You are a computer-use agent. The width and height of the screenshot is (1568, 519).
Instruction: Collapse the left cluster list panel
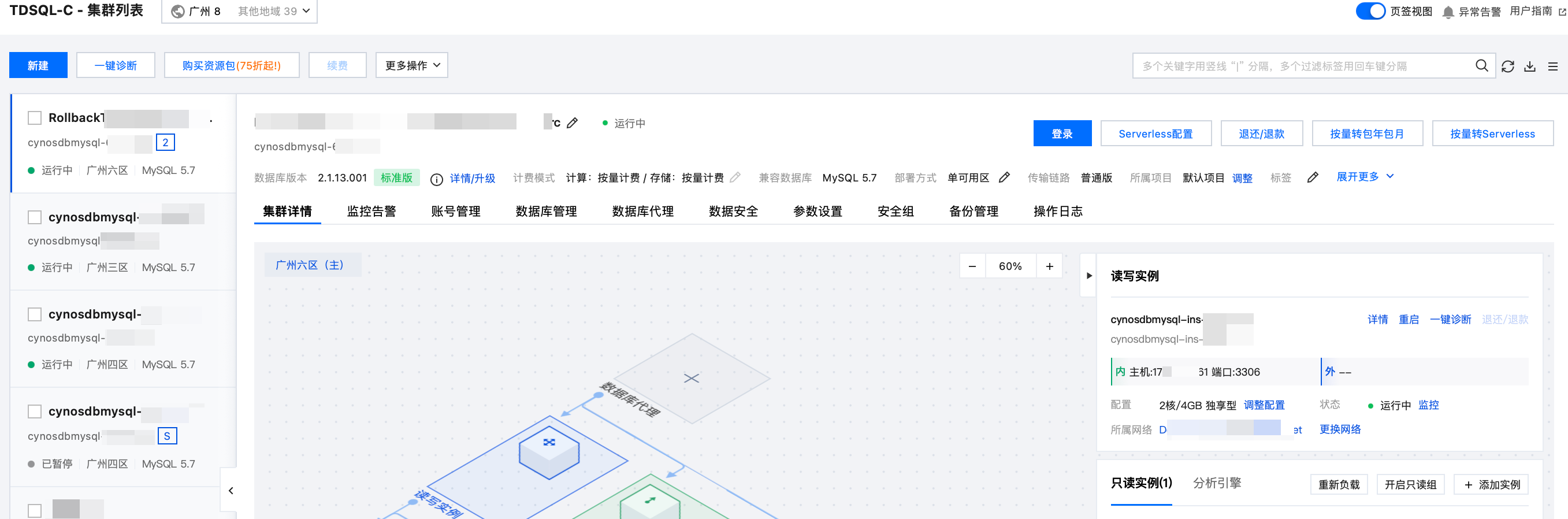tap(231, 490)
